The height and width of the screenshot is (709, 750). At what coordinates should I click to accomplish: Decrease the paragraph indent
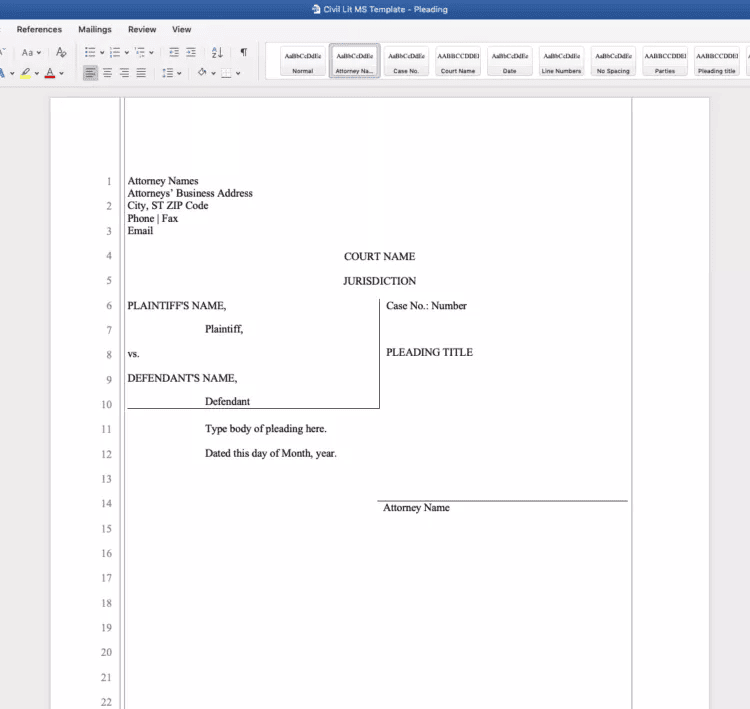pyautogui.click(x=174, y=52)
